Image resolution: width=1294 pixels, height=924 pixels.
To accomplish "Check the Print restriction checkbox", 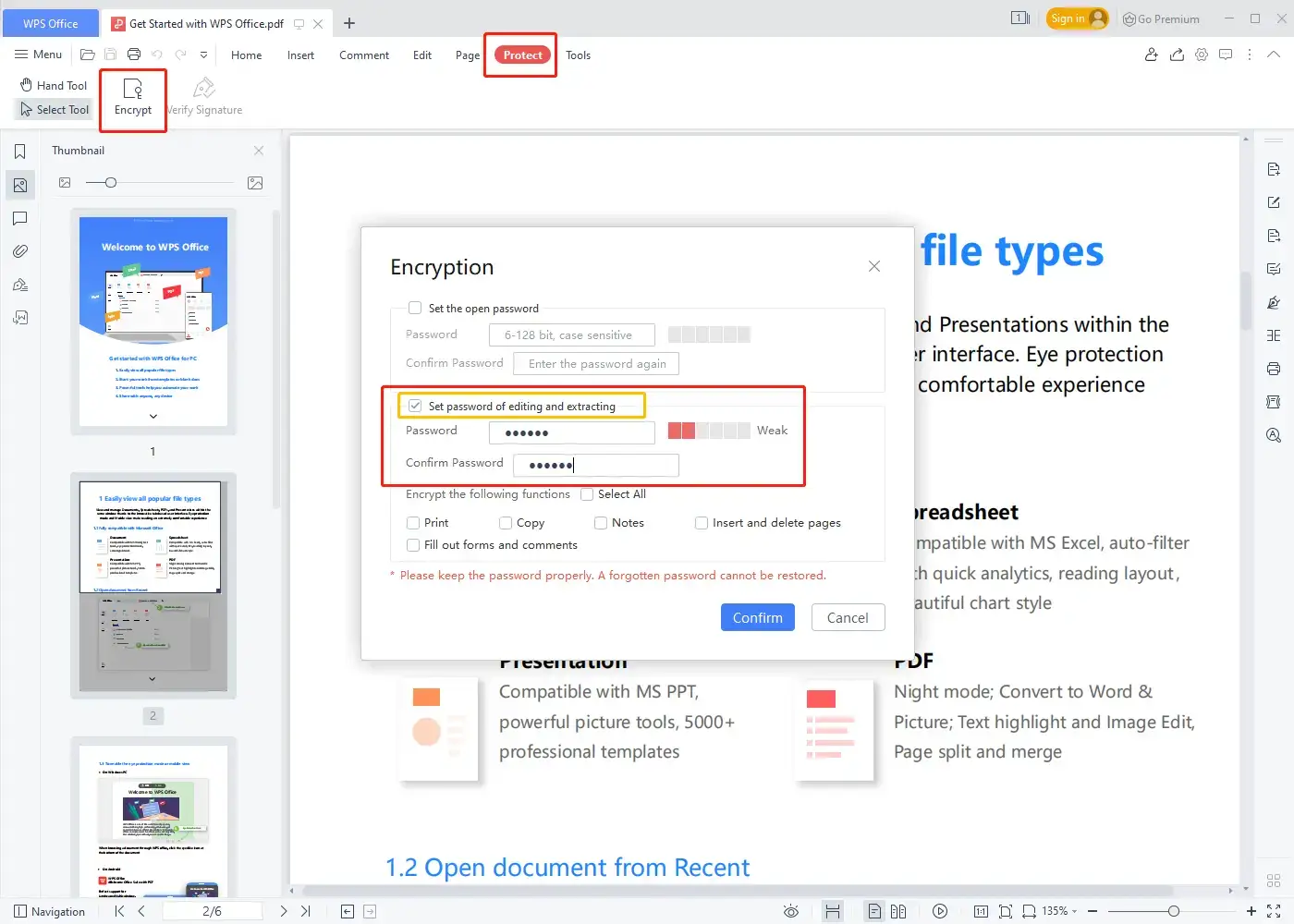I will [413, 523].
